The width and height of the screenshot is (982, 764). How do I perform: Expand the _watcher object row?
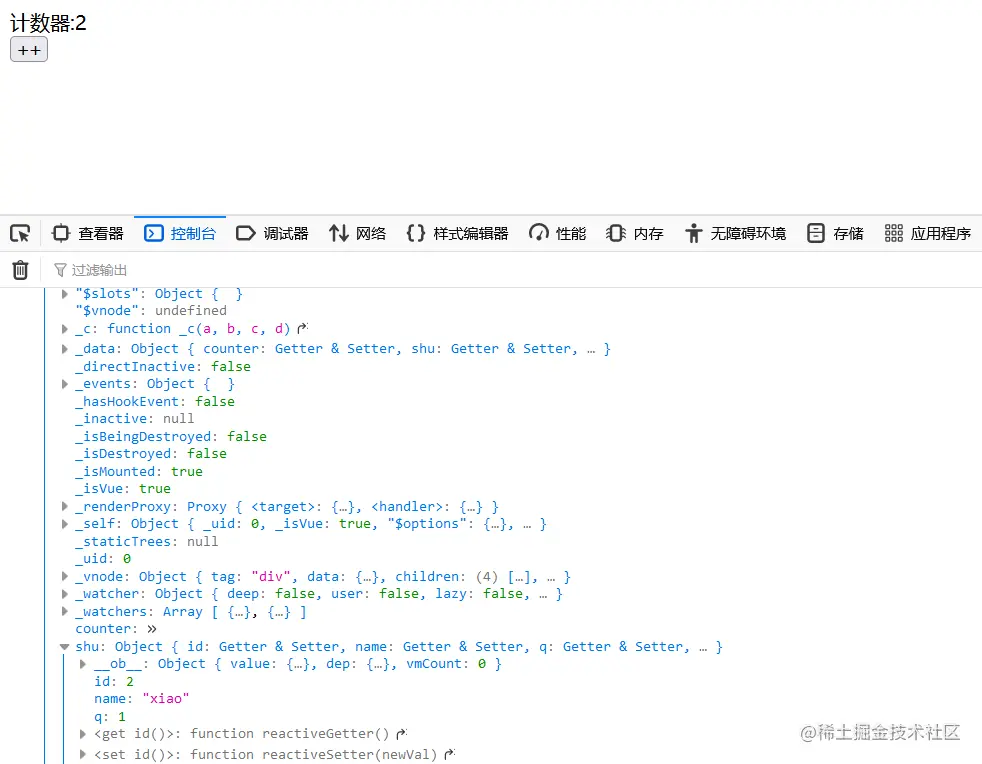click(65, 594)
